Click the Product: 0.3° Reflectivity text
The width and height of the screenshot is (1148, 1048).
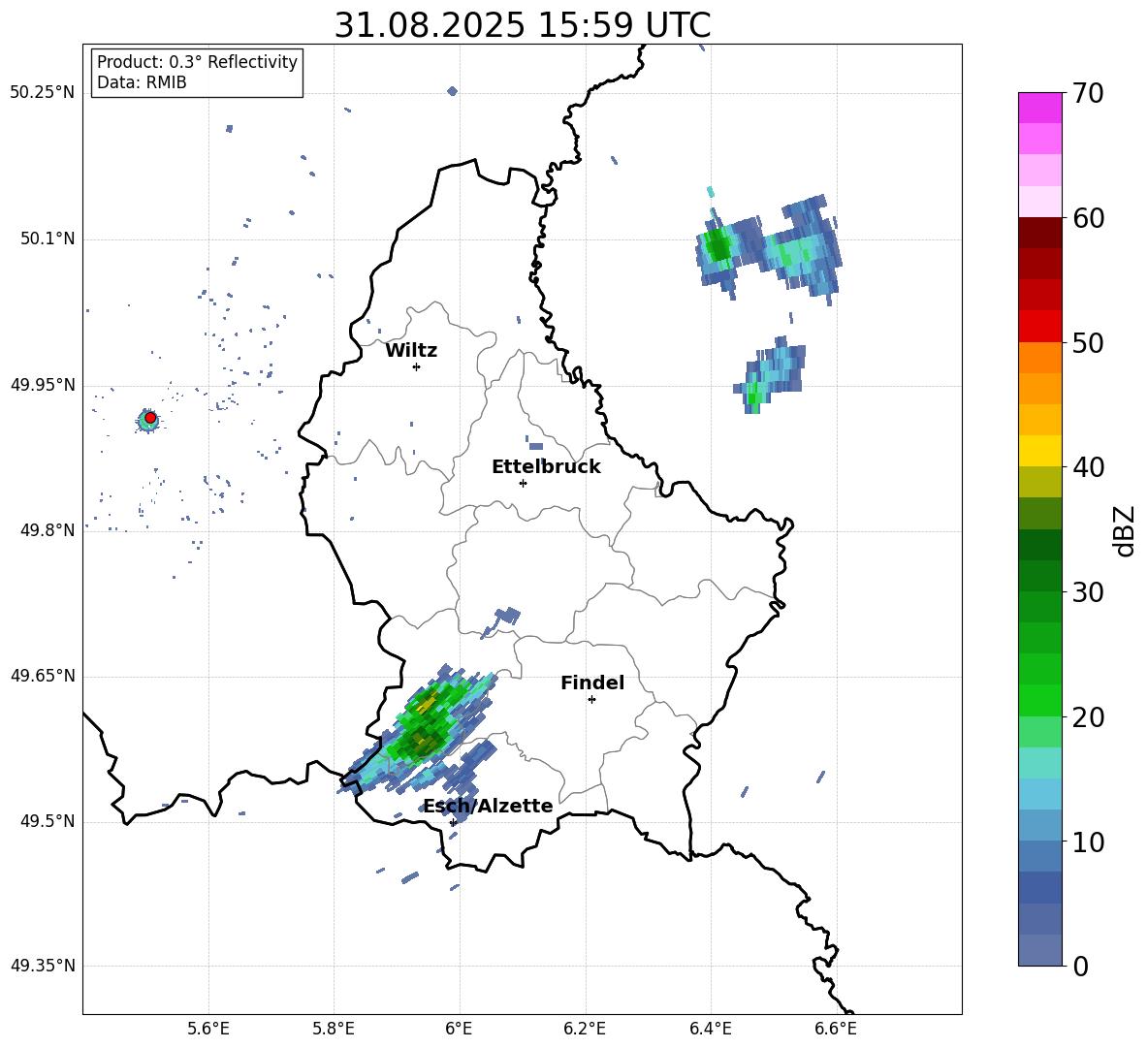pyautogui.click(x=197, y=62)
